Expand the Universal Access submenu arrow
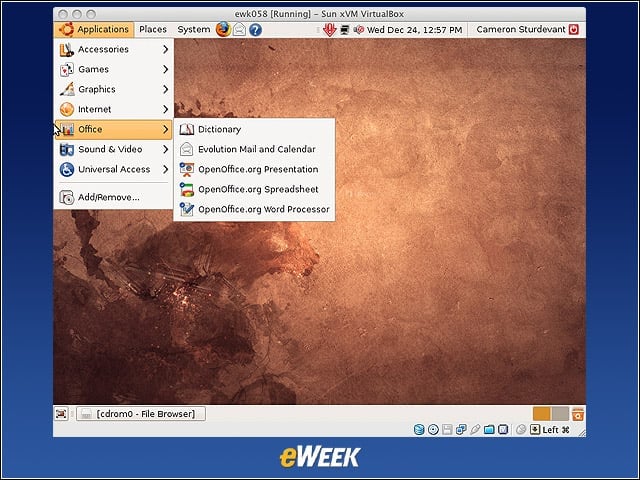Image resolution: width=640 pixels, height=480 pixels. (165, 169)
